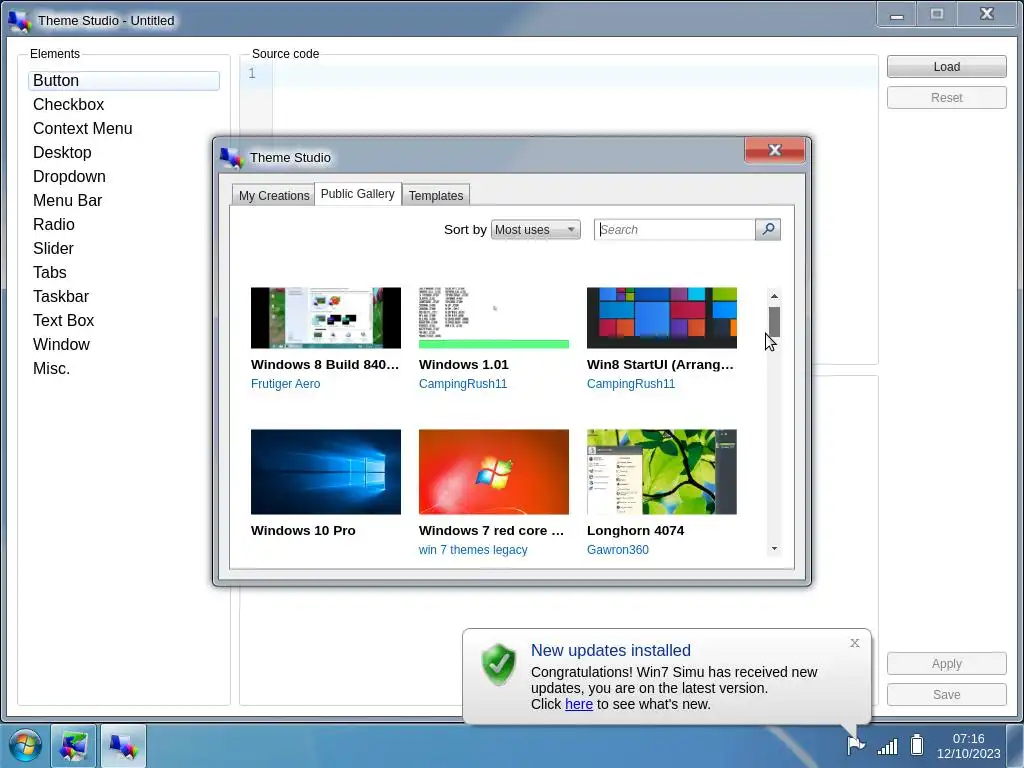This screenshot has height=768, width=1024.
Task: Select Context Menu element
Action: [123, 129]
